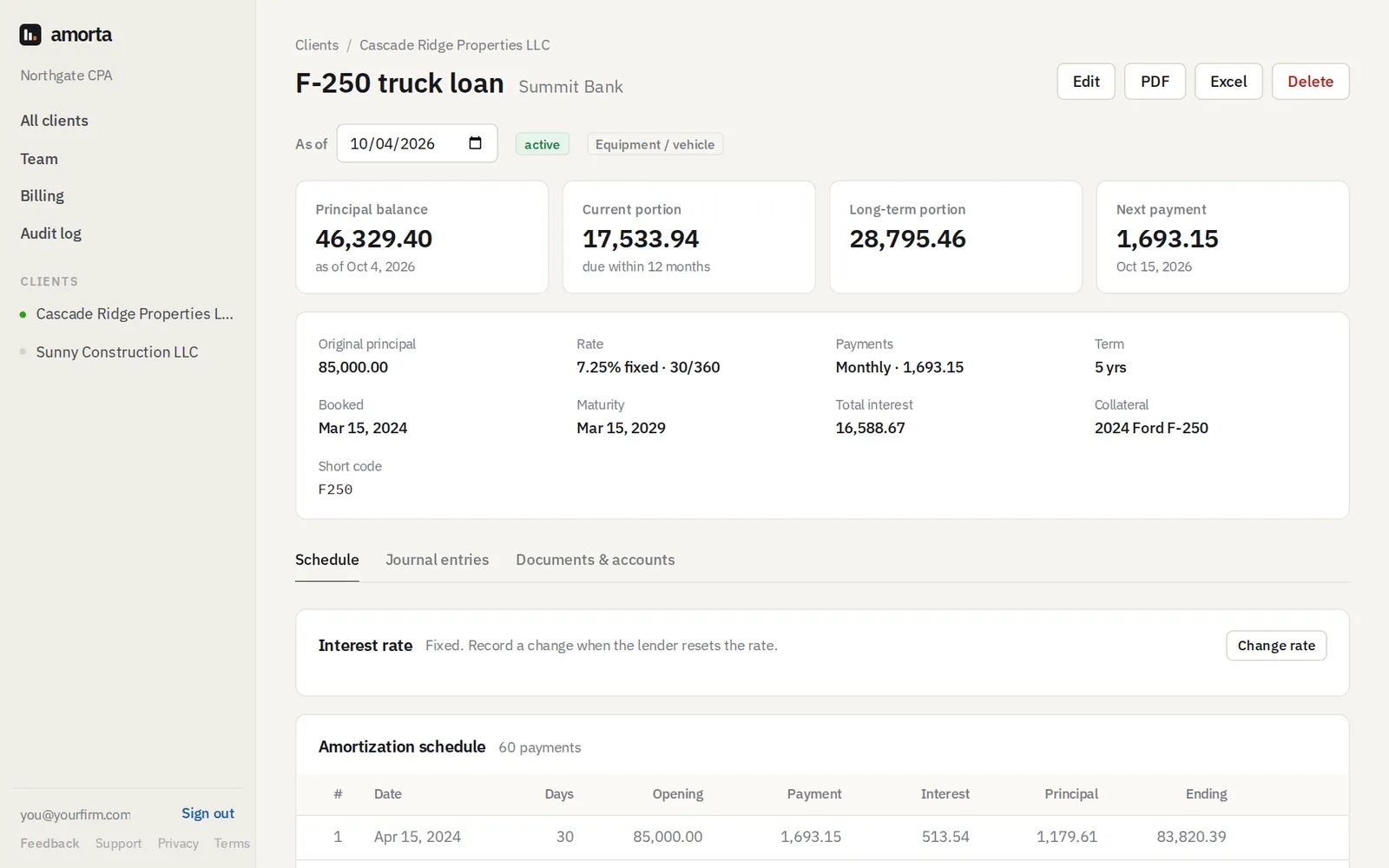Screen dimensions: 1389x868
Task: Delete the F-250 truck loan
Action: [x=1310, y=82]
